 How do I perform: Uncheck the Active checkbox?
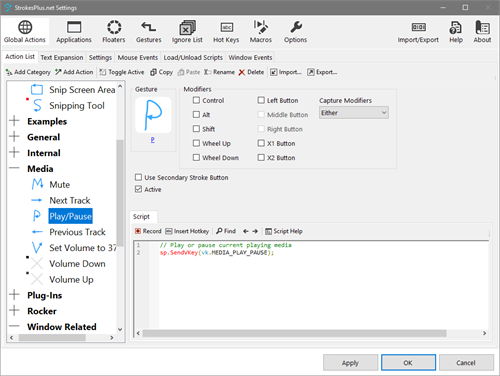pos(138,189)
